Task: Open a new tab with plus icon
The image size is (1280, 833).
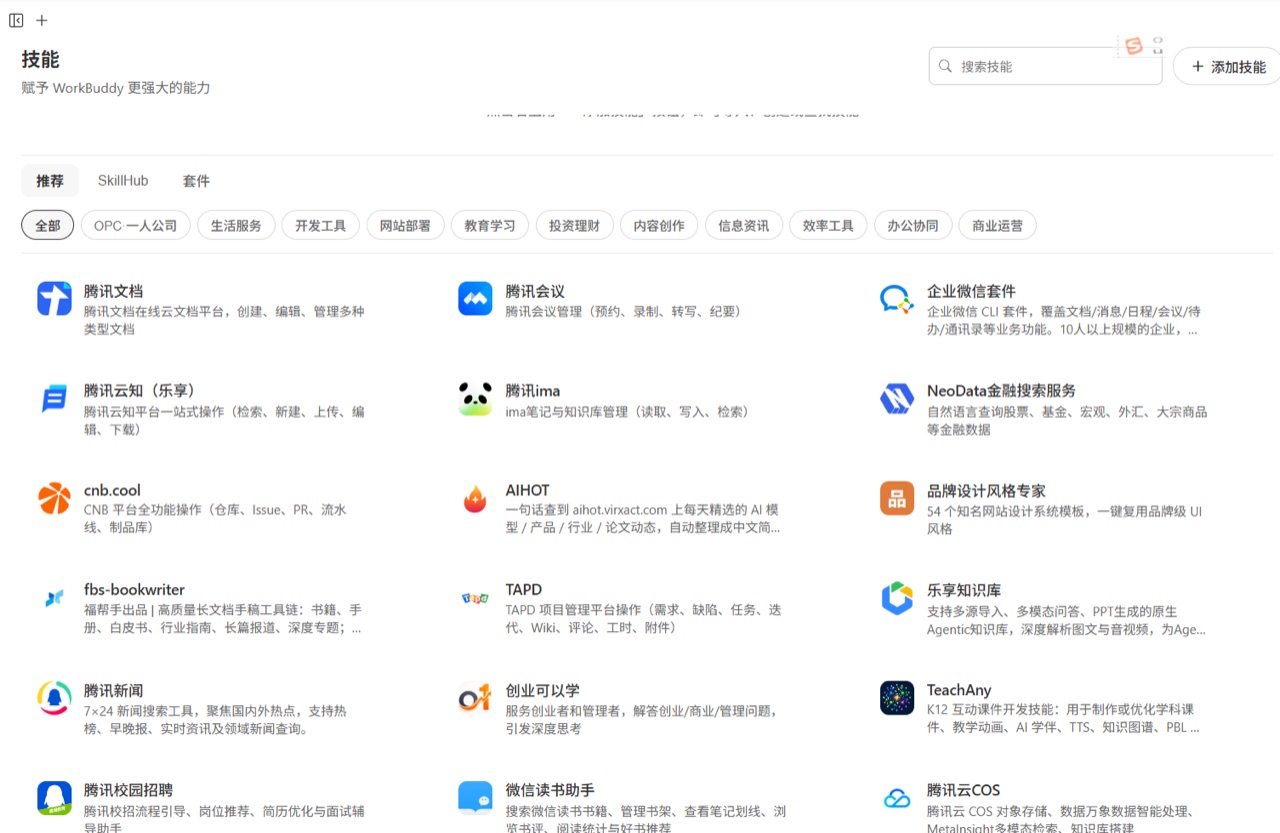Action: 41,20
